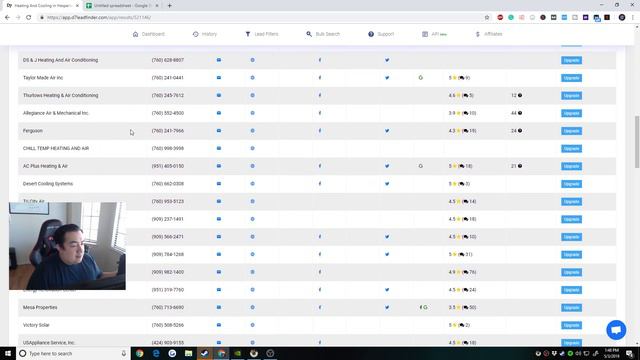Select business name AC Plus Heating & Air
The height and width of the screenshot is (360, 640).
(45, 166)
